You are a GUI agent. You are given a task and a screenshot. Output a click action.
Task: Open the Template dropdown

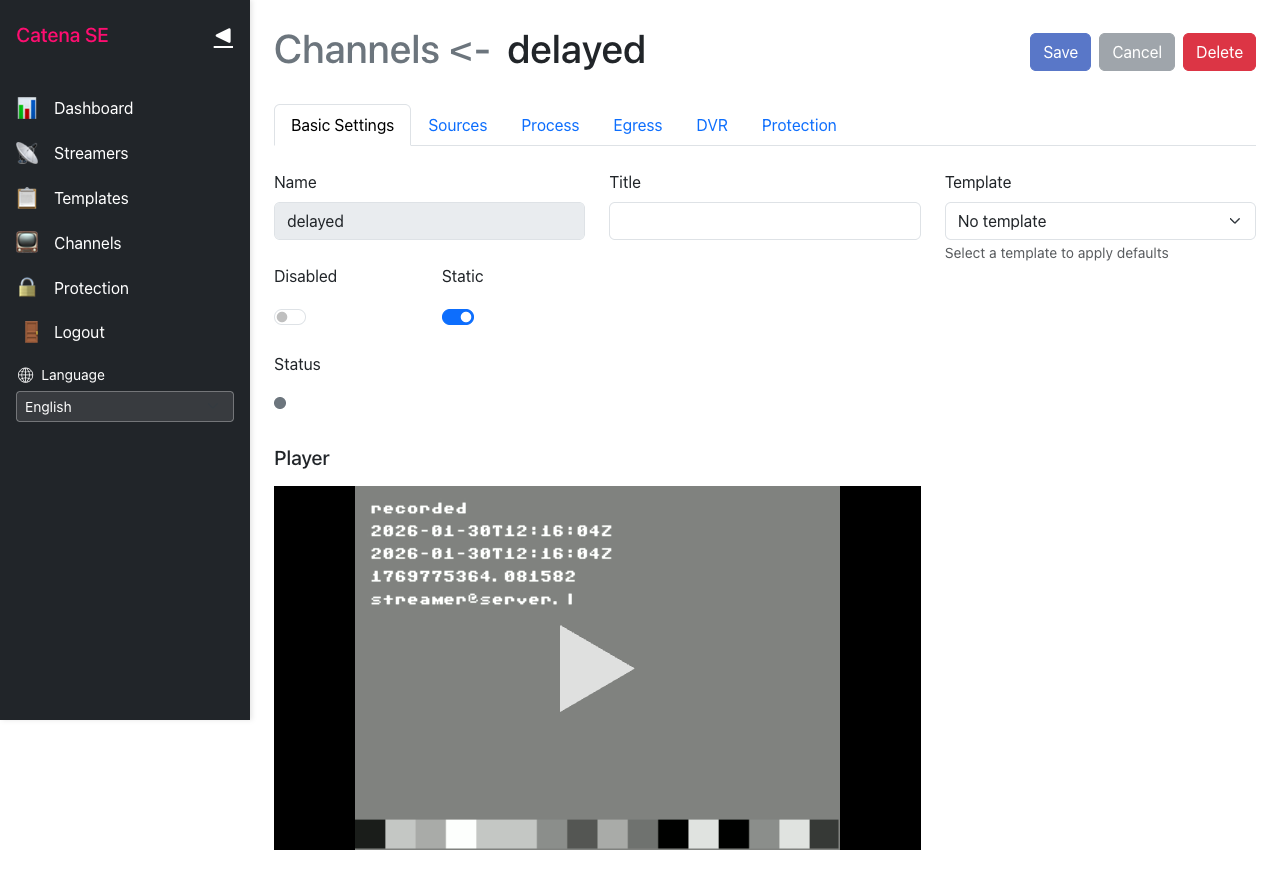1100,221
